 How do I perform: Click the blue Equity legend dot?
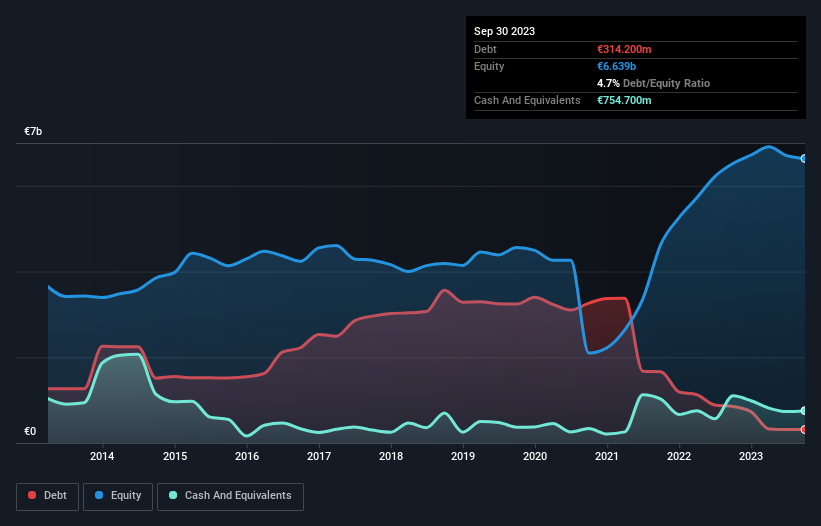coord(99,495)
